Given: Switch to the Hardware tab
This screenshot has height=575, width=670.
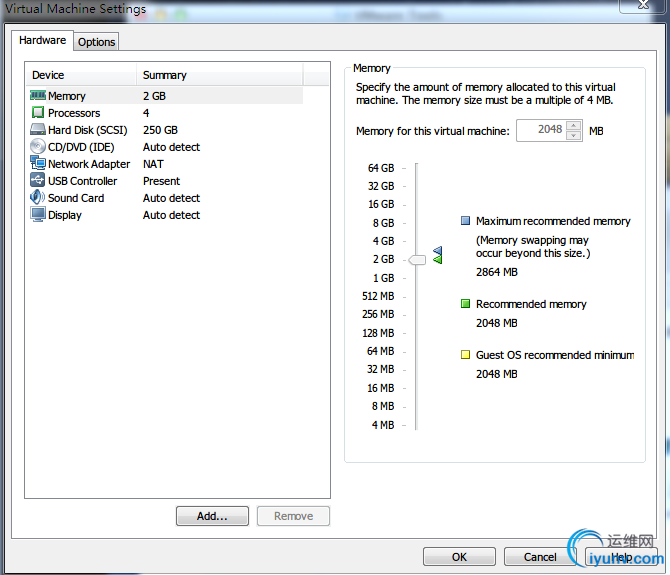Looking at the screenshot, I should 42,40.
